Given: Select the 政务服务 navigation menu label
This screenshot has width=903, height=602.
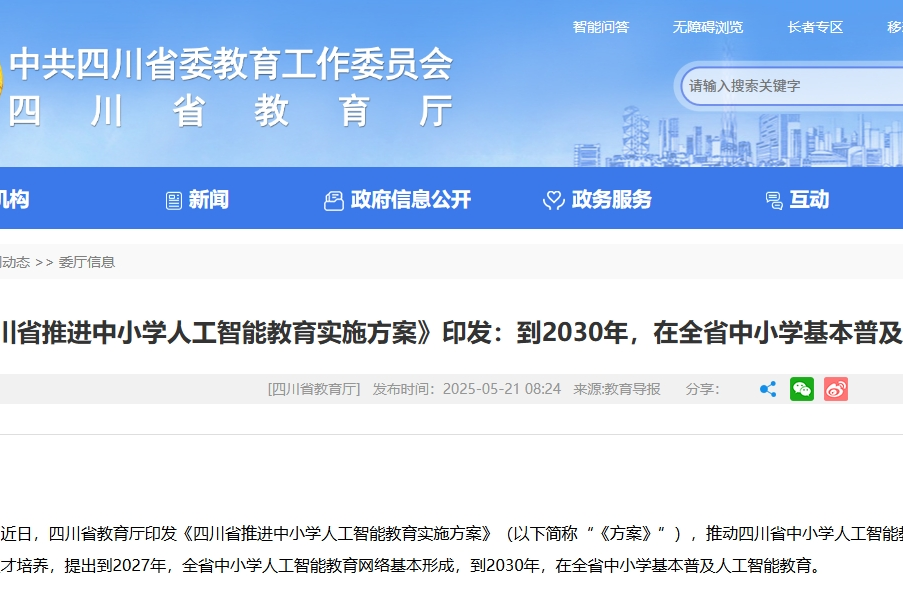Looking at the screenshot, I should (612, 200).
